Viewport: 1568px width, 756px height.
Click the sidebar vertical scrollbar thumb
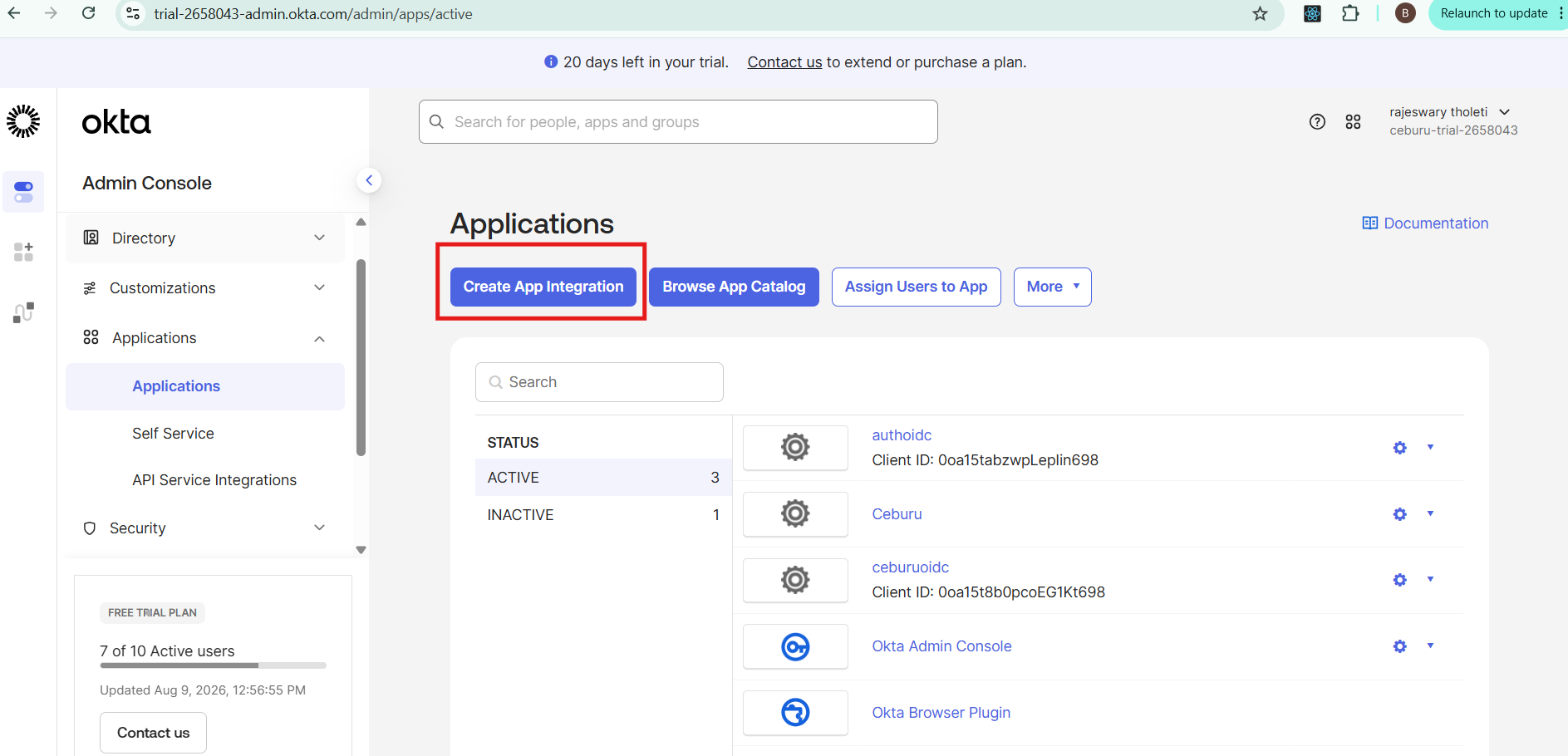point(361,357)
